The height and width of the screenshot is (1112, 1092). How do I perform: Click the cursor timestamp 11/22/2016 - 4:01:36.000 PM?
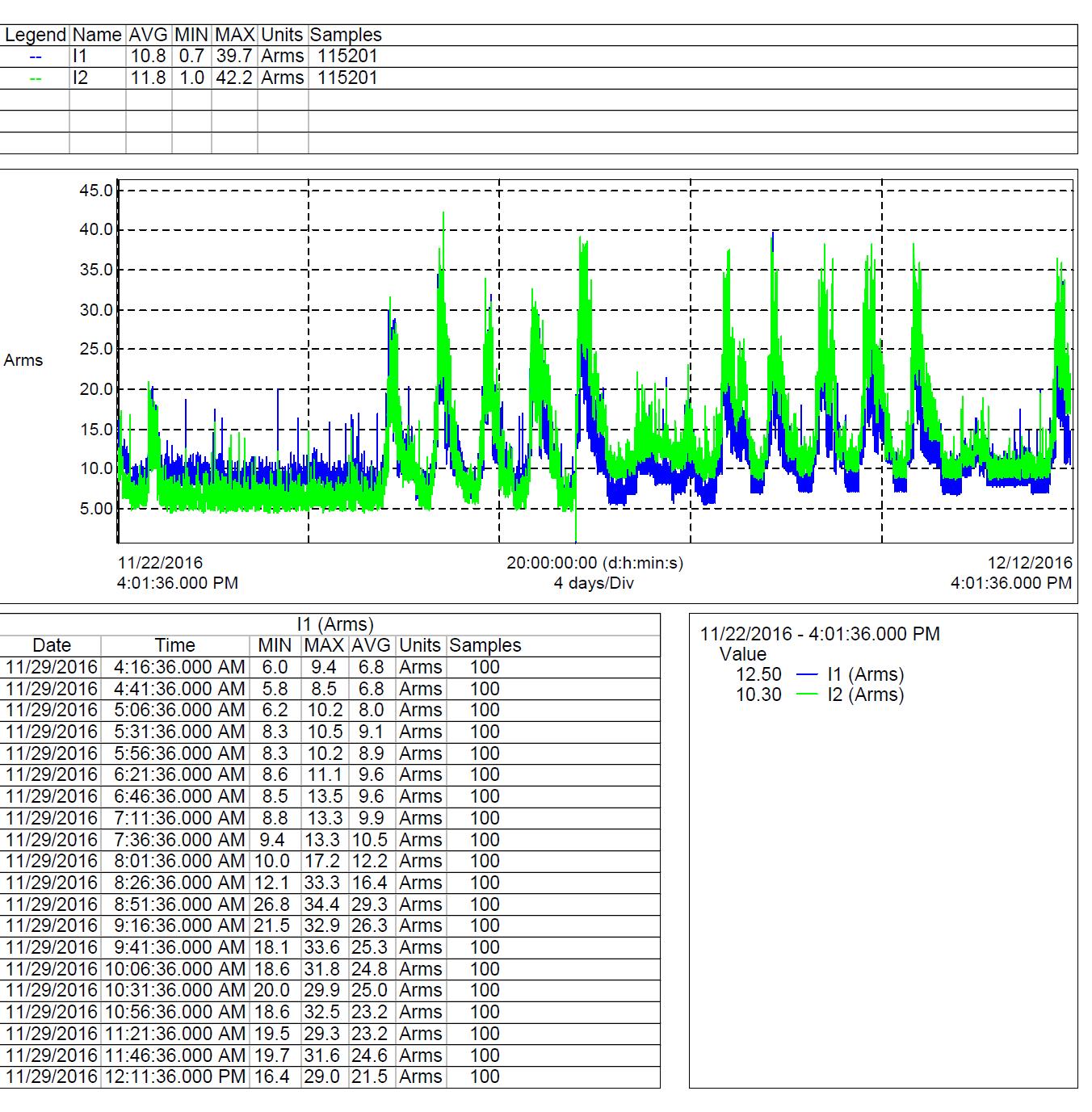[820, 634]
